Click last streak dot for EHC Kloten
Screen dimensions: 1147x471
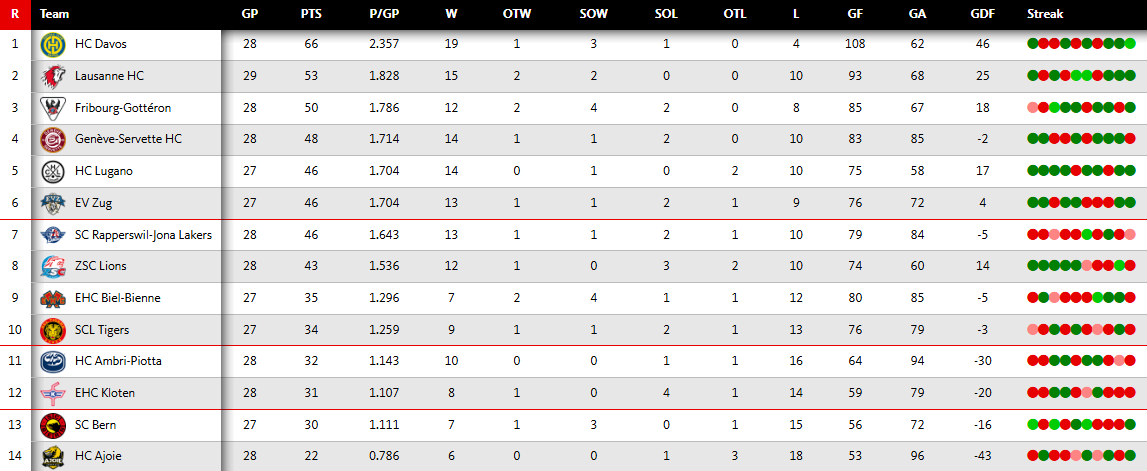(x=1129, y=393)
